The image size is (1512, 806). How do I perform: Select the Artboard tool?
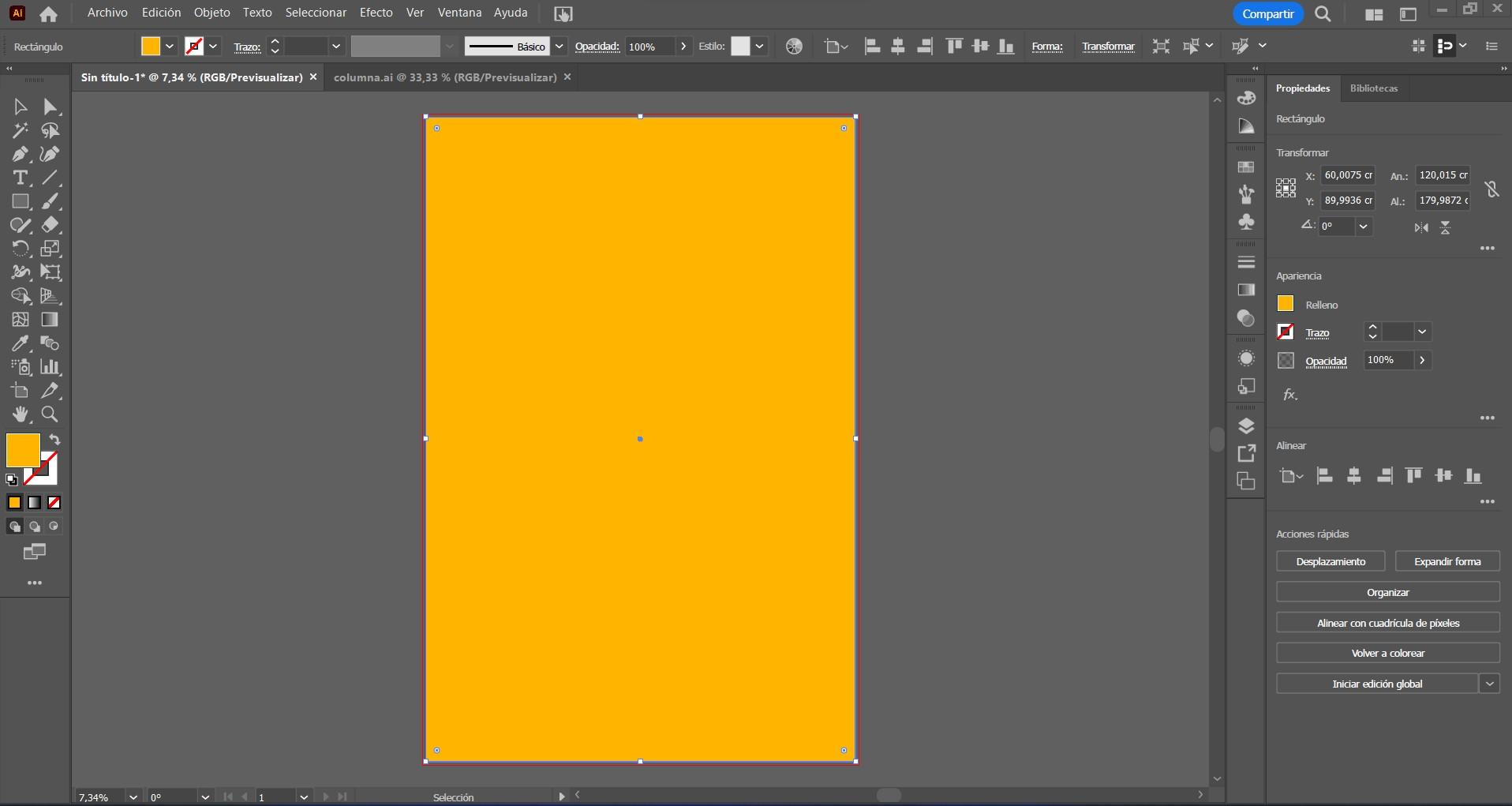(21, 391)
